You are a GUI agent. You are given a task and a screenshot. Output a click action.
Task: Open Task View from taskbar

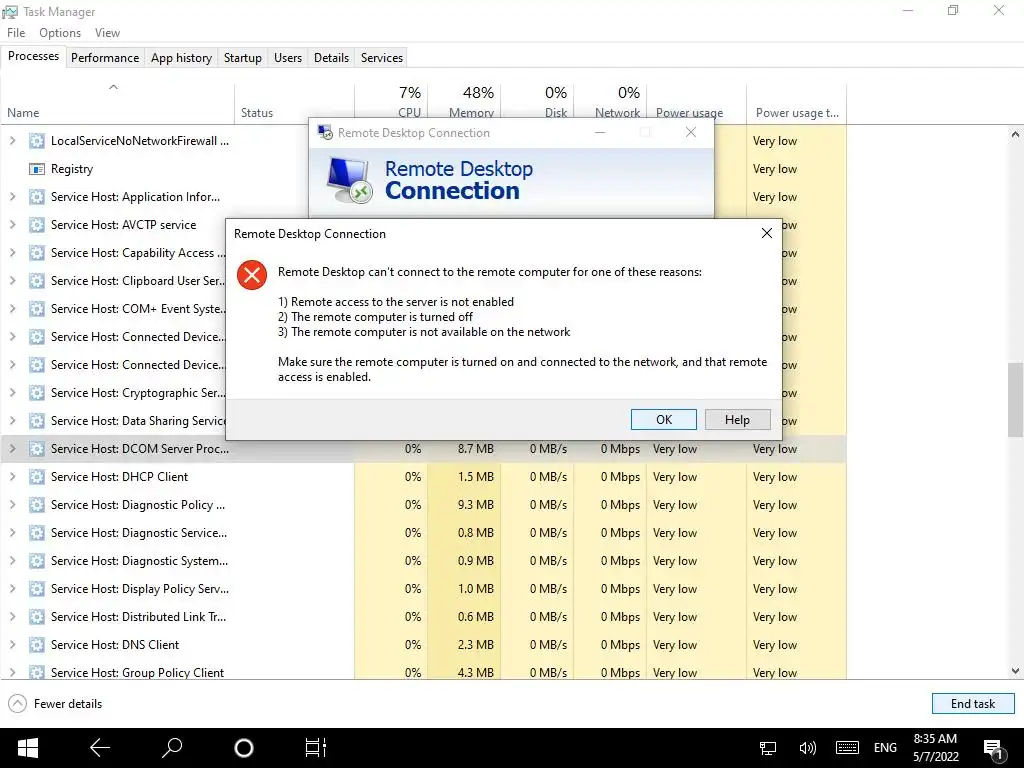click(315, 748)
